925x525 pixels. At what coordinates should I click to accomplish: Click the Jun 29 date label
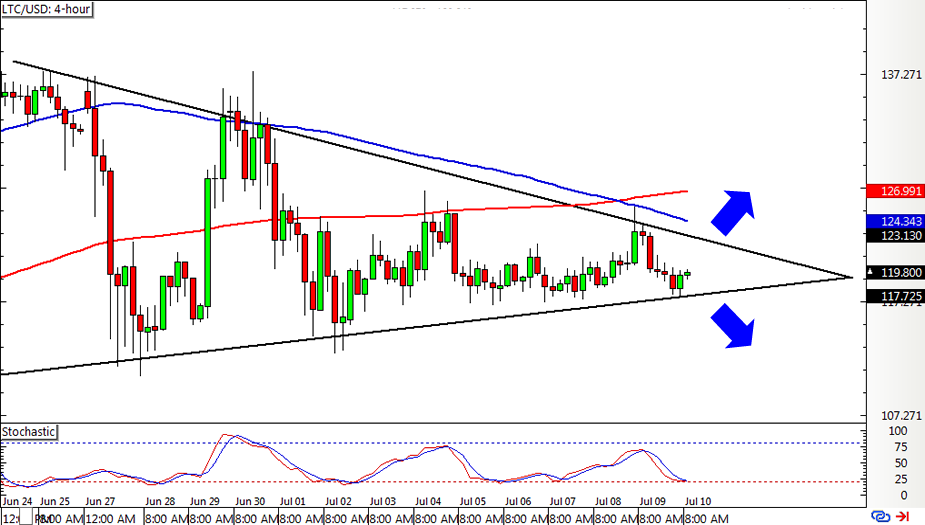click(x=205, y=501)
